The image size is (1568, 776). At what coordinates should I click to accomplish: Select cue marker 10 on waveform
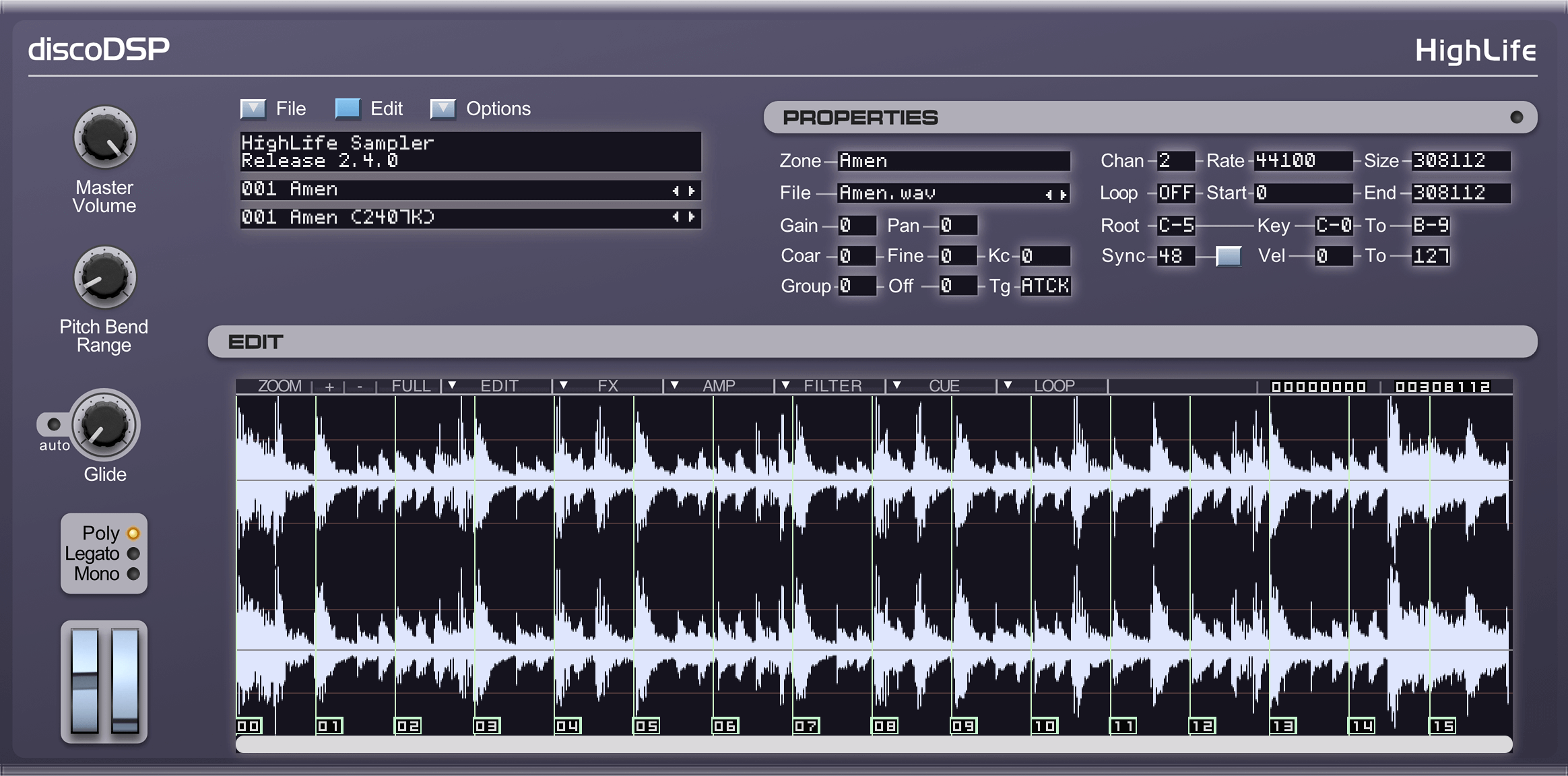coord(1045,726)
